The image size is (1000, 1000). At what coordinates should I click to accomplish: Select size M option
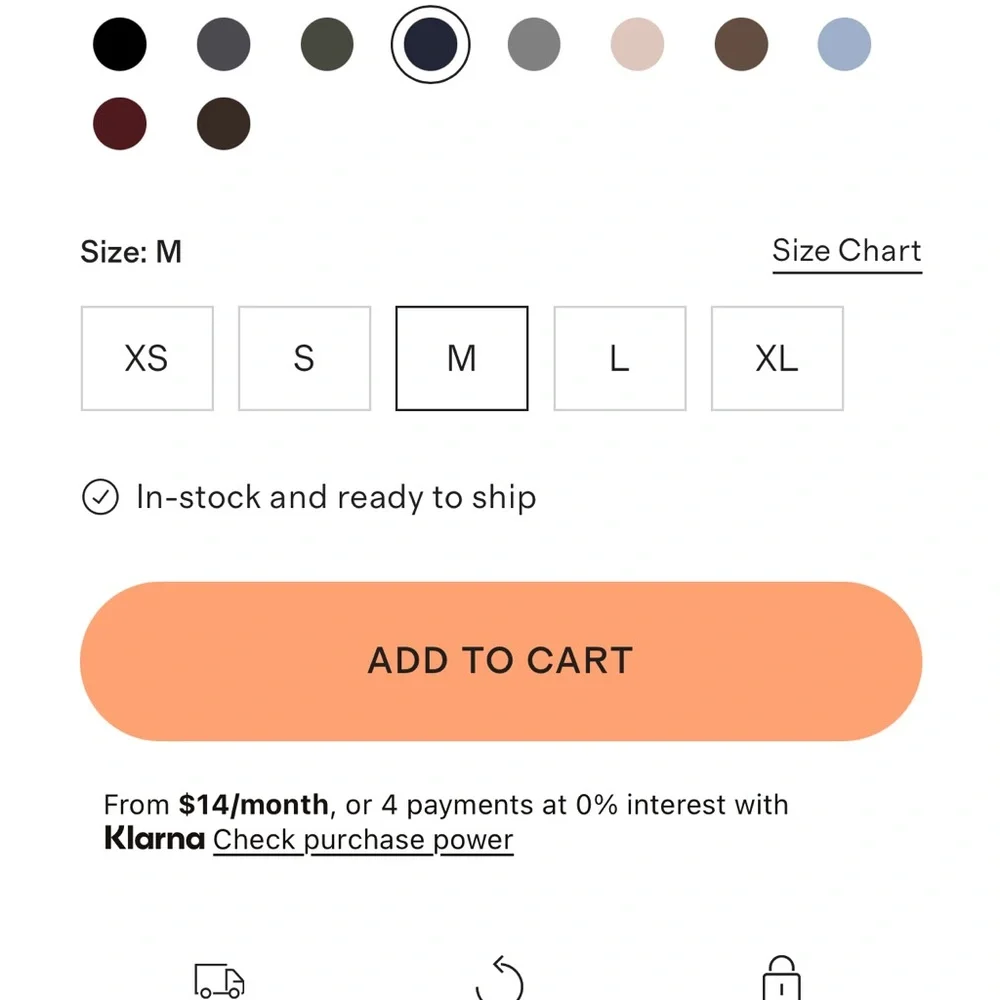point(462,358)
